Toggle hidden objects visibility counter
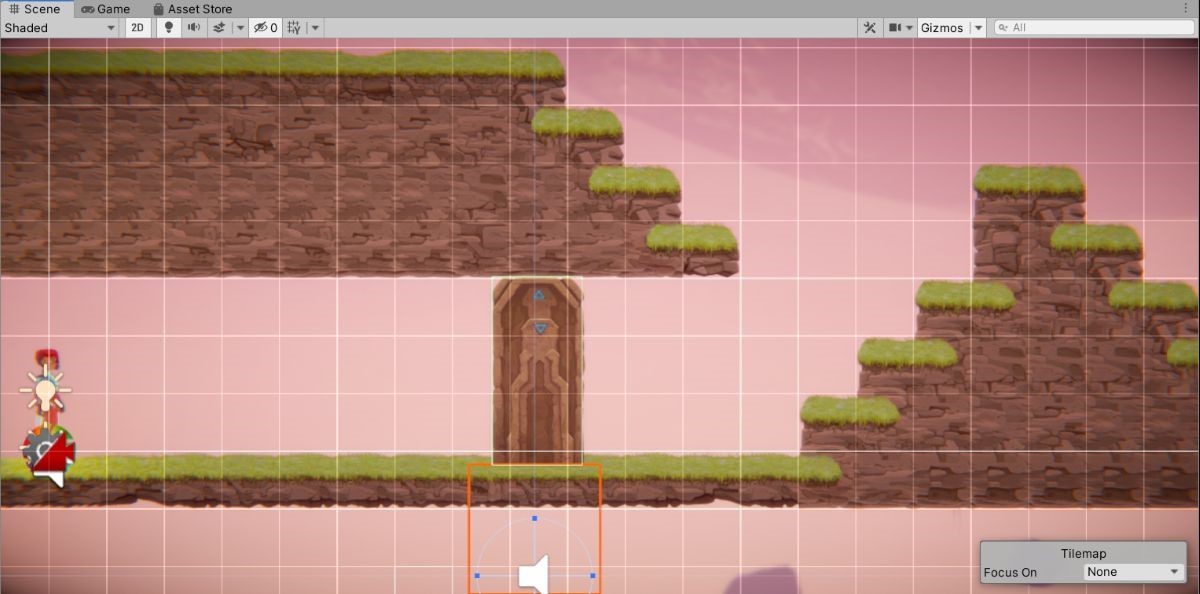The width and height of the screenshot is (1200, 594). tap(266, 28)
